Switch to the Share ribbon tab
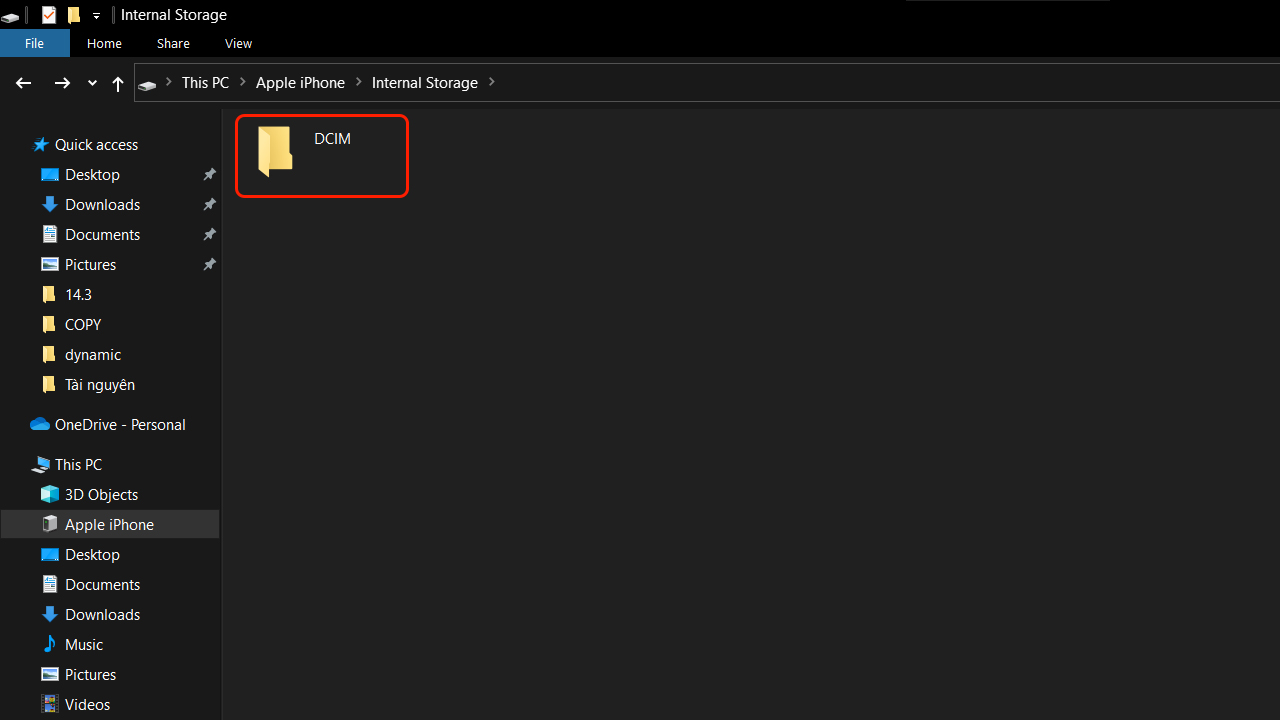Screen dimensions: 1280x720 pos(173,43)
